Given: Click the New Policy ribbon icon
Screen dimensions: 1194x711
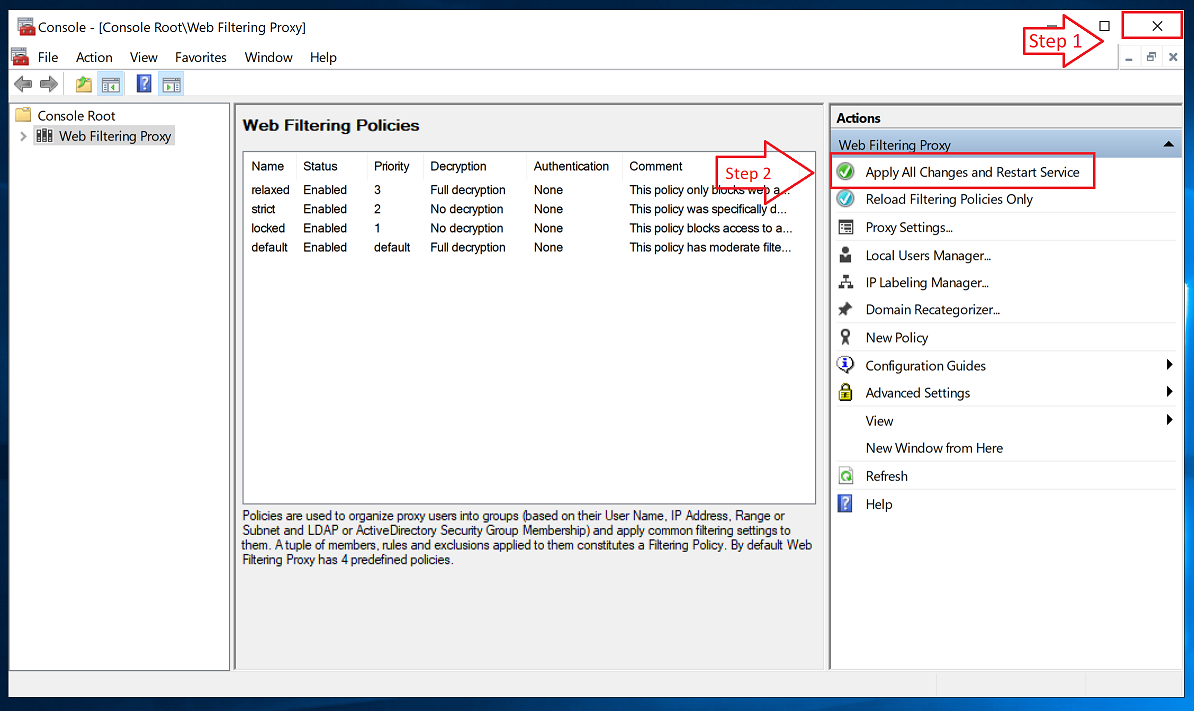Looking at the screenshot, I should (x=845, y=337).
